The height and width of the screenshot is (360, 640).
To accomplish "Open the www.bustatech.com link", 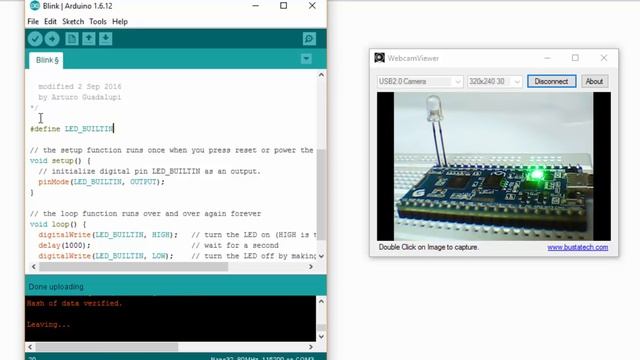I will (578, 247).
